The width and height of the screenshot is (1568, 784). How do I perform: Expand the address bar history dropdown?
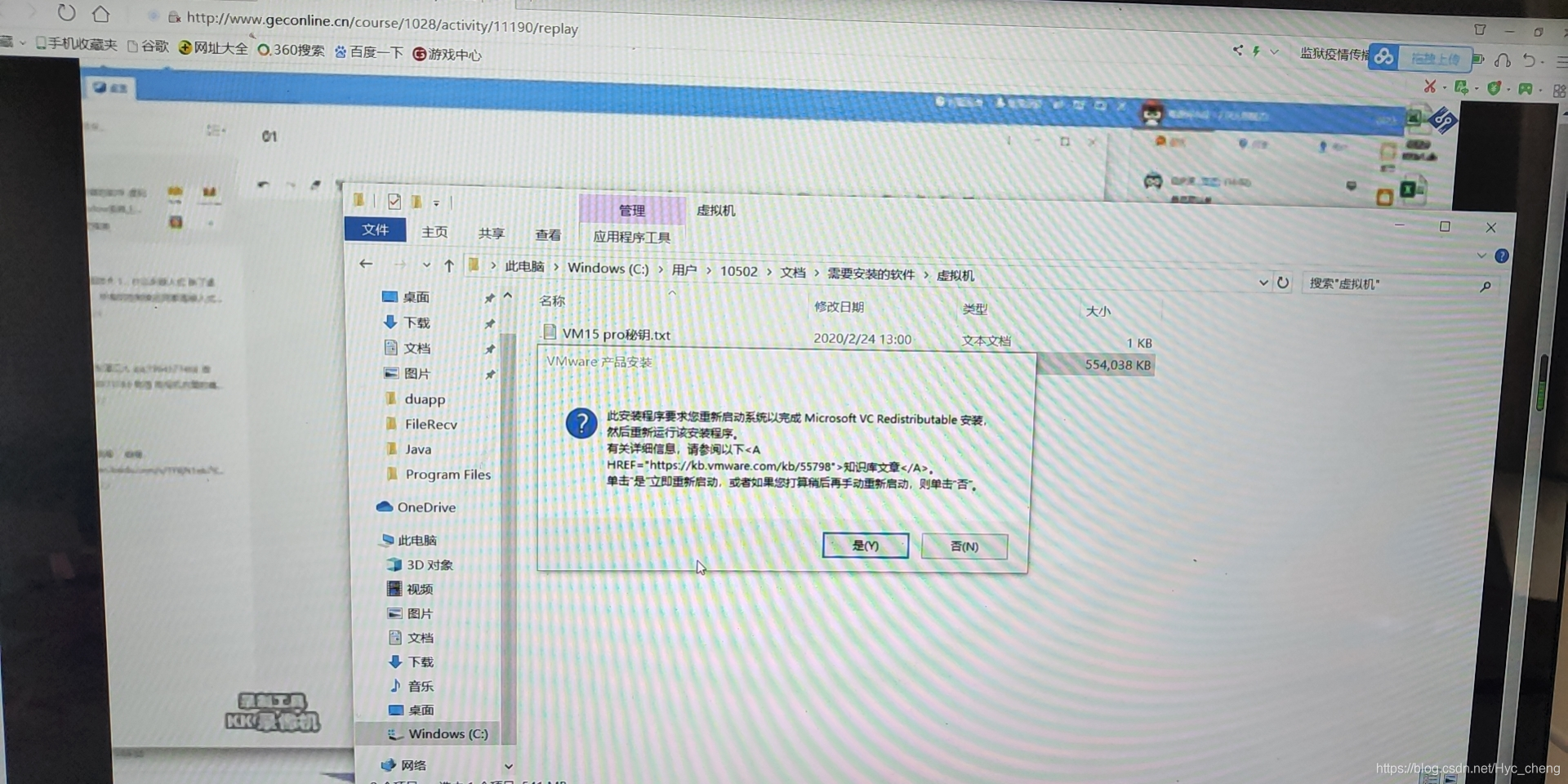point(1263,283)
